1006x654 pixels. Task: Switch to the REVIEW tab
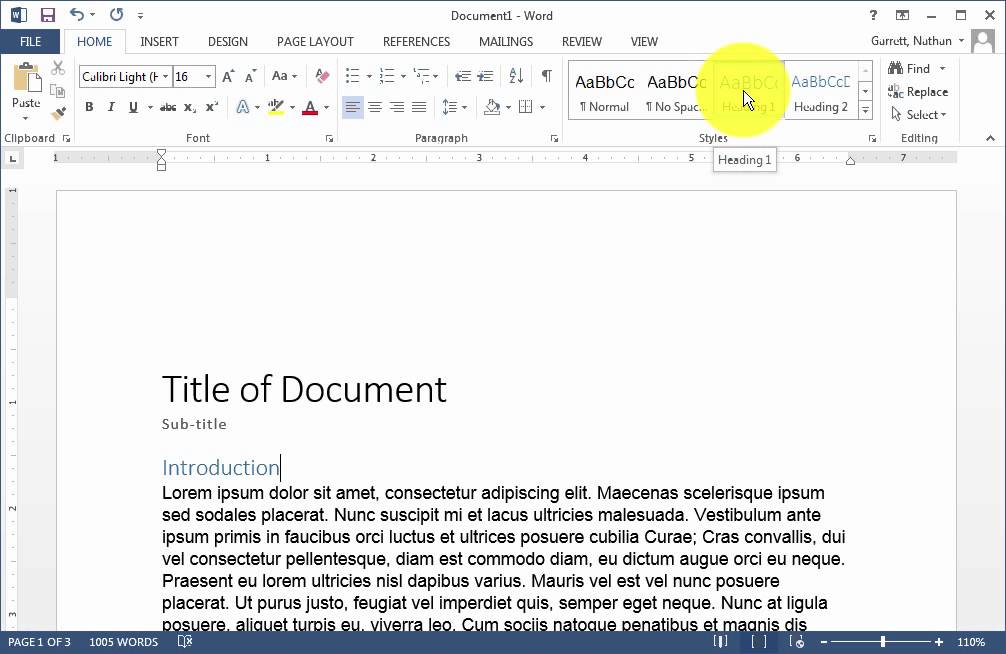[x=582, y=42]
